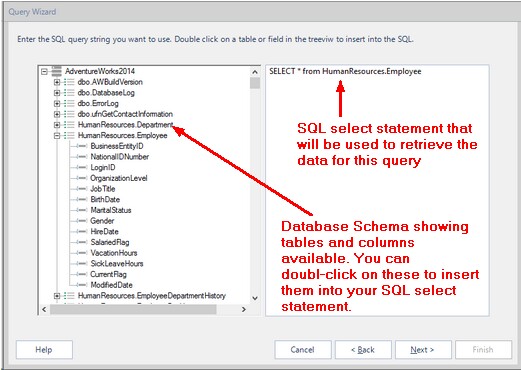Image resolution: width=521 pixels, height=370 pixels.
Task: Select dbo.AWBuildVersion in the tree
Action: pyautogui.click(x=110, y=82)
